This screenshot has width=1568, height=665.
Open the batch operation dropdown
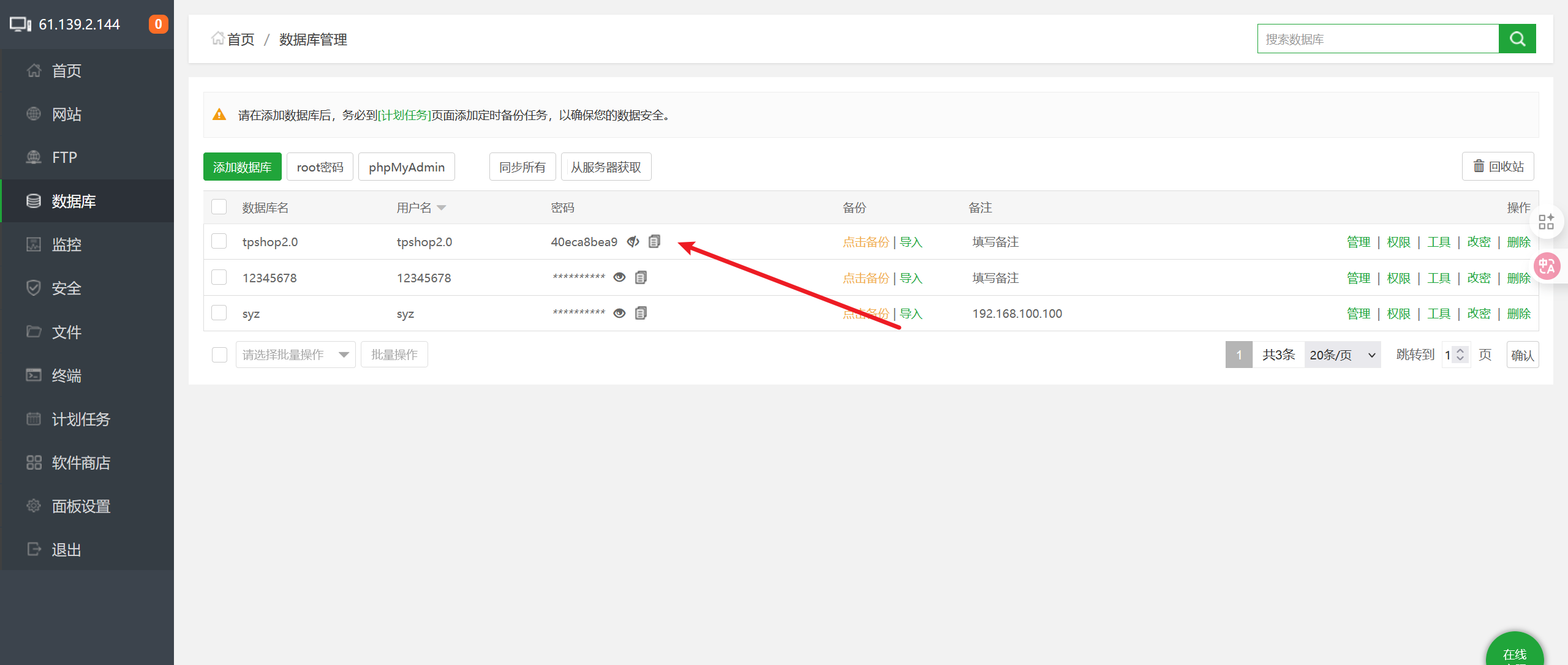295,355
